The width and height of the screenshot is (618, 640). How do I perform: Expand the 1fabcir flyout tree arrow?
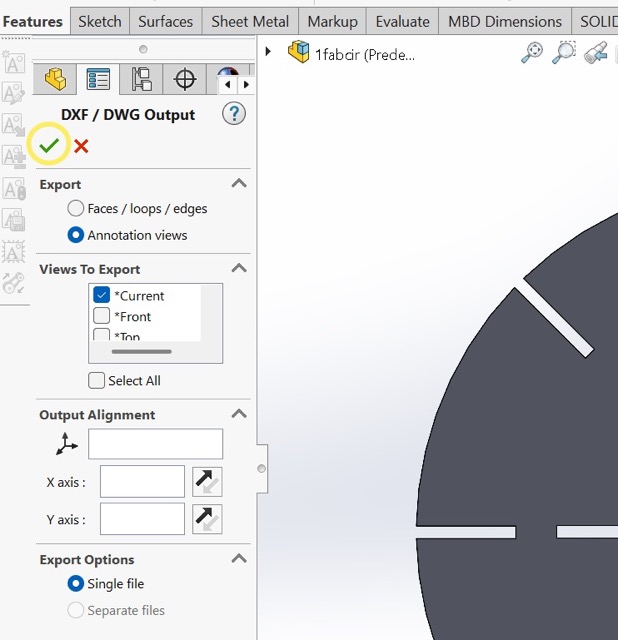(x=268, y=51)
